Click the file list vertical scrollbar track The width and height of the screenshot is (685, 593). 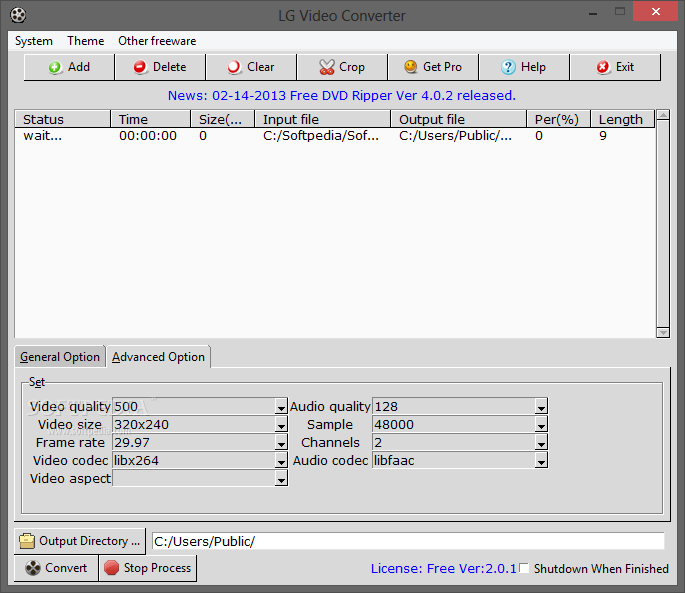663,224
